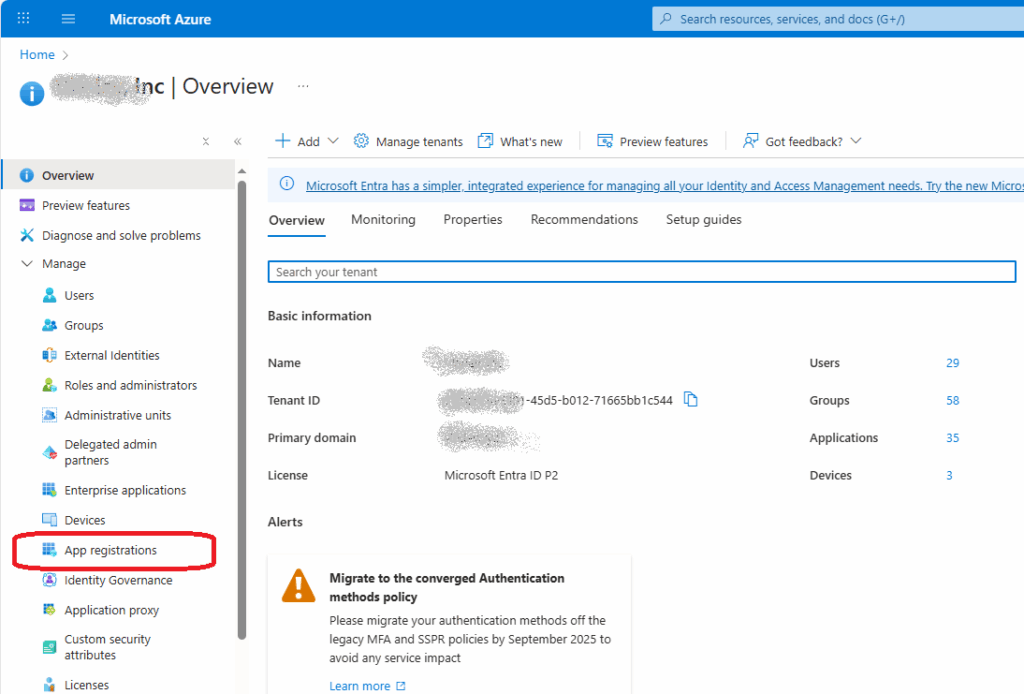Expand the Add dropdown chevron
1024x694 pixels.
tap(333, 141)
